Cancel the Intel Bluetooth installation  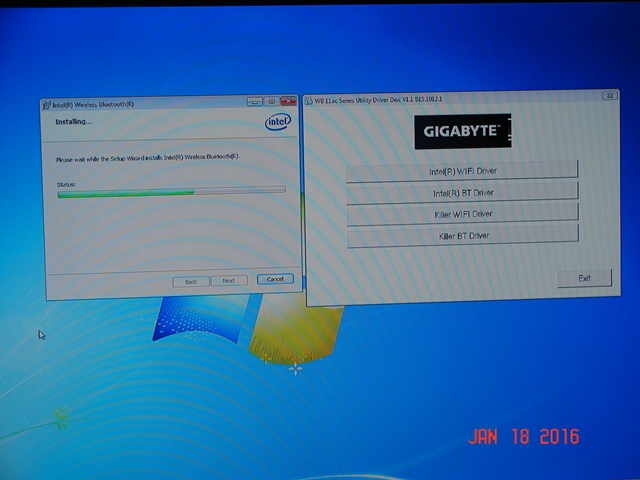pyautogui.click(x=275, y=279)
